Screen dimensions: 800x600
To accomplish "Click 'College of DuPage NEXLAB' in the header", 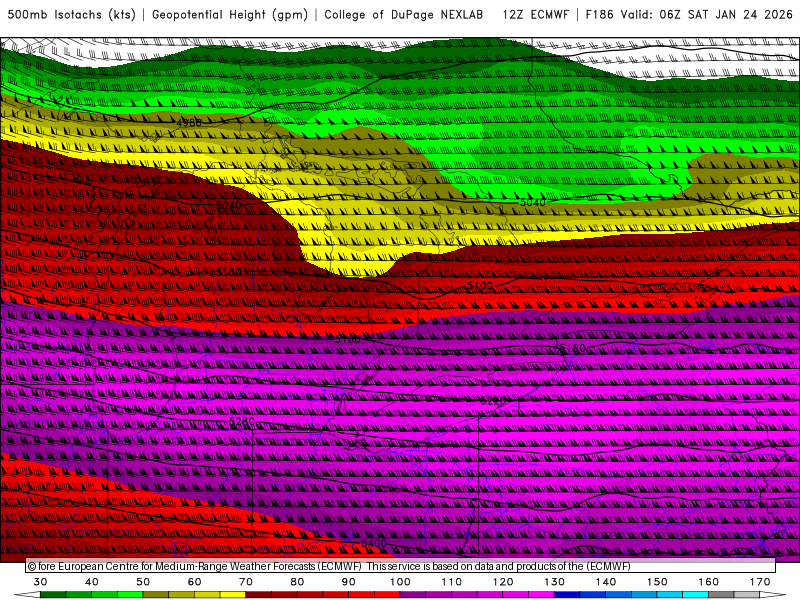I will point(404,15).
